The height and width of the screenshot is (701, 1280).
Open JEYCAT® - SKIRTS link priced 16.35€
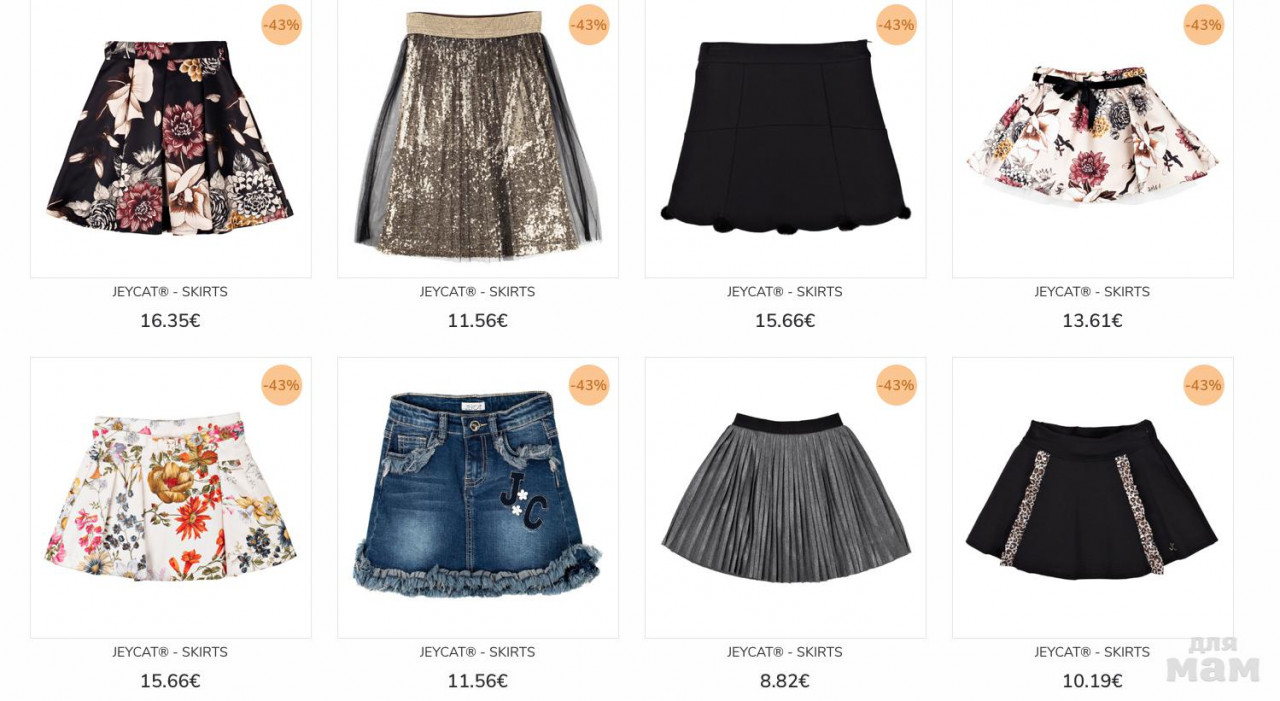coord(170,292)
